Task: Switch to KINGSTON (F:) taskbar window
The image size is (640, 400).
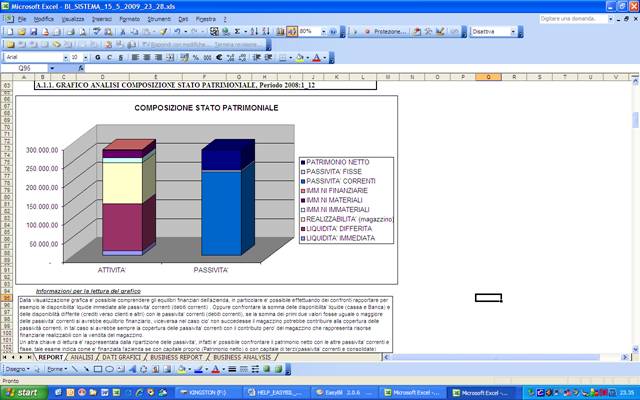Action: pos(209,393)
